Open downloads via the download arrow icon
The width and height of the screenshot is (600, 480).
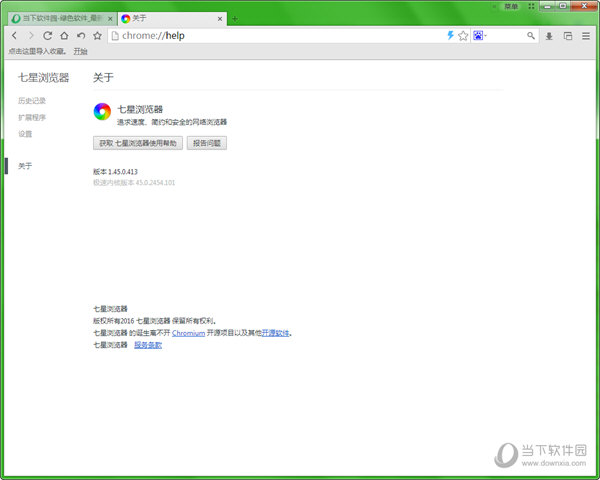tap(549, 36)
